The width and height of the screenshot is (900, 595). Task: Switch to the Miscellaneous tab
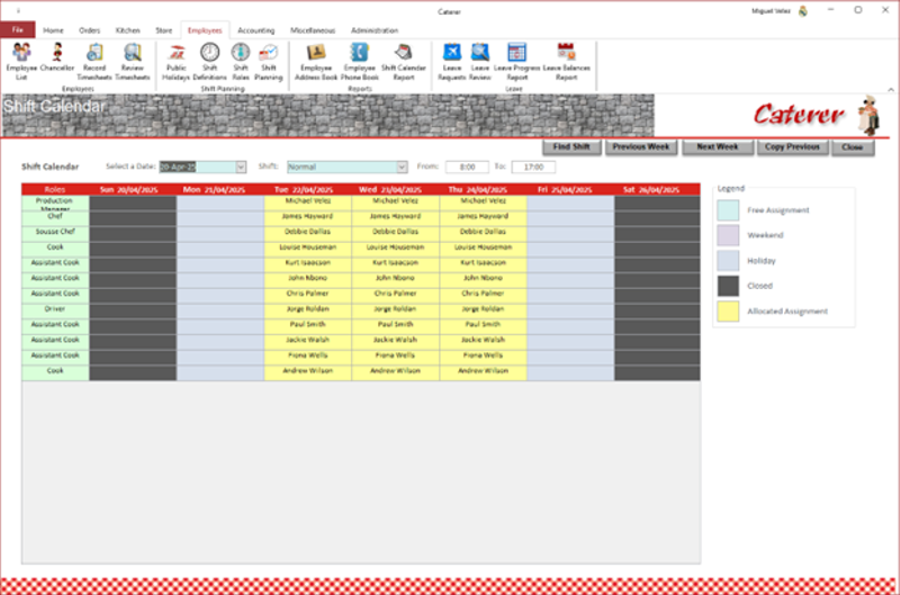pyautogui.click(x=313, y=30)
